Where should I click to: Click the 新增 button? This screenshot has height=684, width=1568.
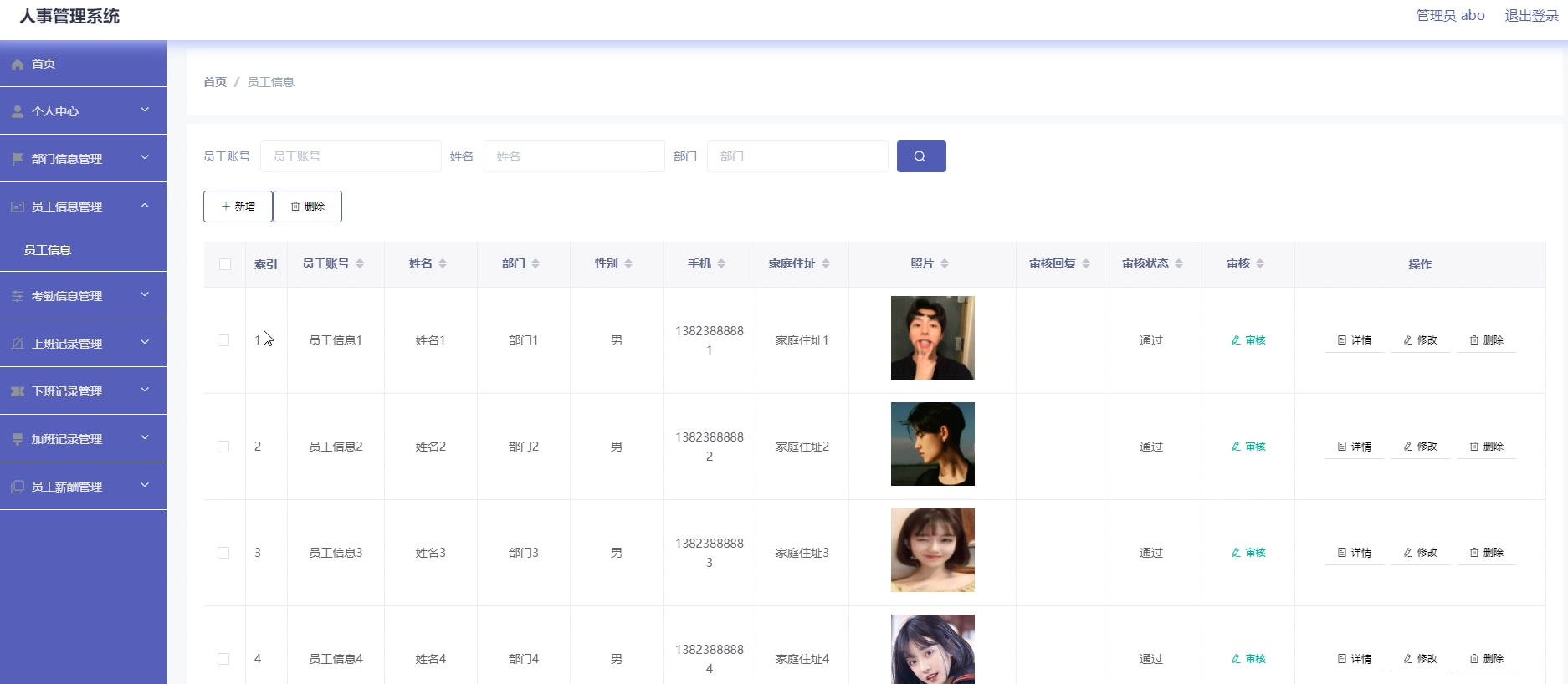pyautogui.click(x=238, y=207)
